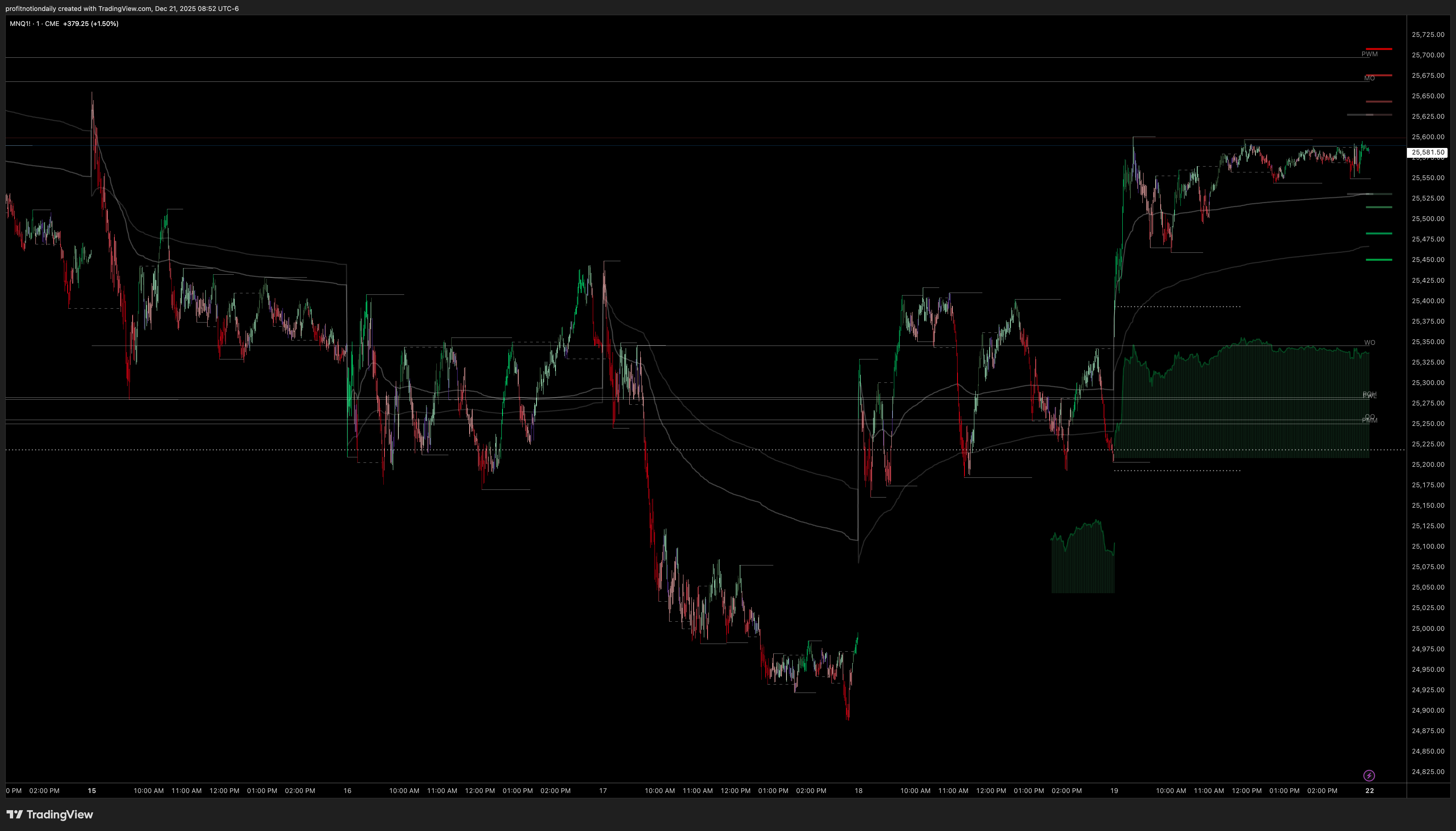
Task: Click the MO level label
Action: click(1369, 78)
